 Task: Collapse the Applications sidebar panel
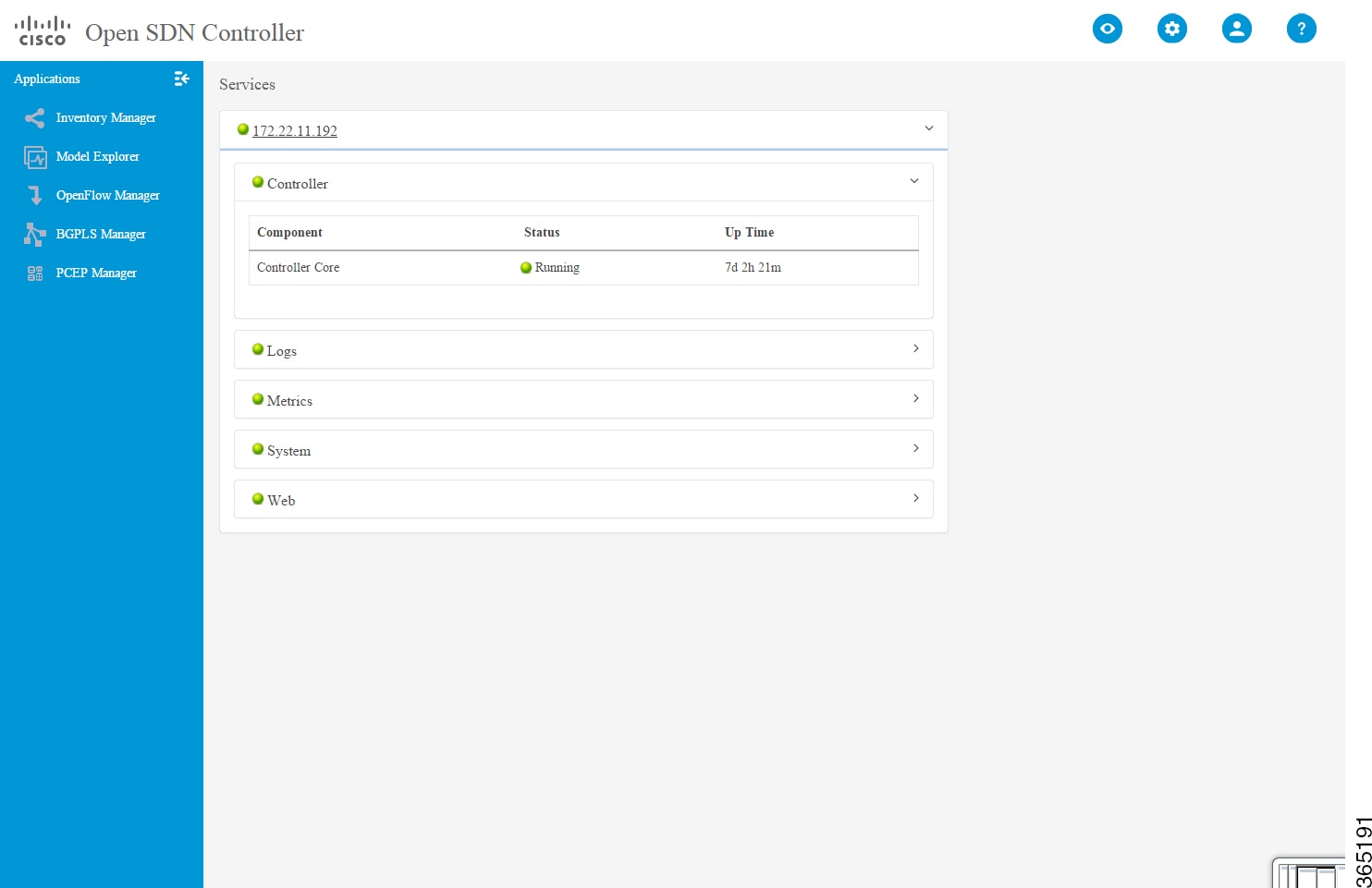(x=181, y=79)
